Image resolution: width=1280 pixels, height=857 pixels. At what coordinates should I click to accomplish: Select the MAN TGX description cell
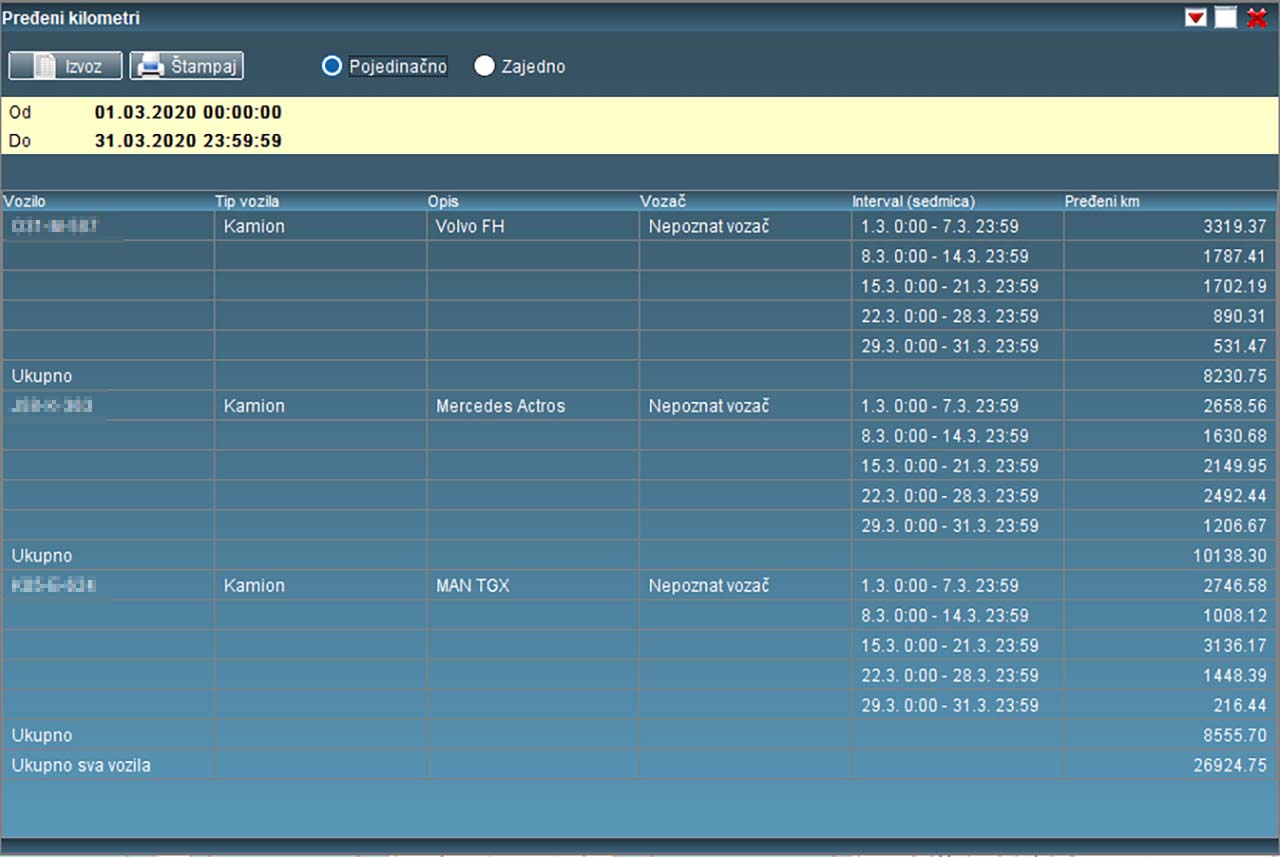[x=473, y=586]
